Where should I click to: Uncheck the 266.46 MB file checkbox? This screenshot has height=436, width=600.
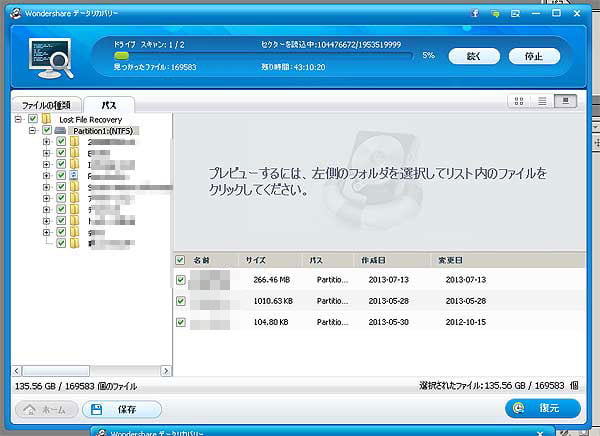pos(180,280)
